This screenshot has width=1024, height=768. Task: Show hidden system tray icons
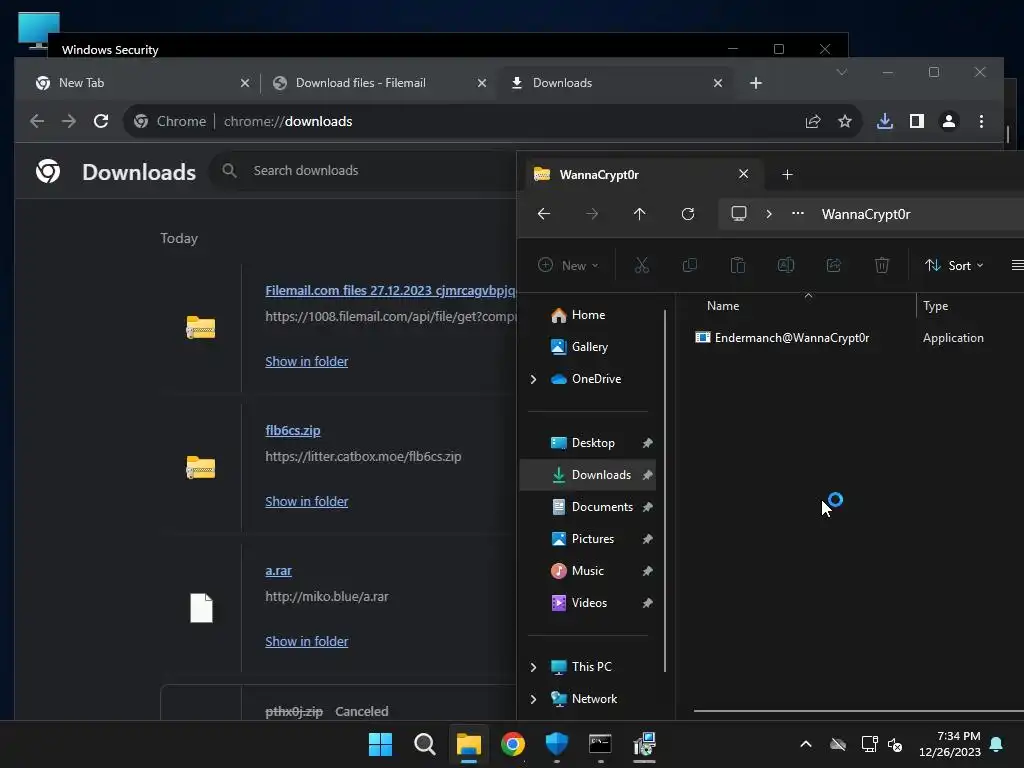[x=806, y=744]
